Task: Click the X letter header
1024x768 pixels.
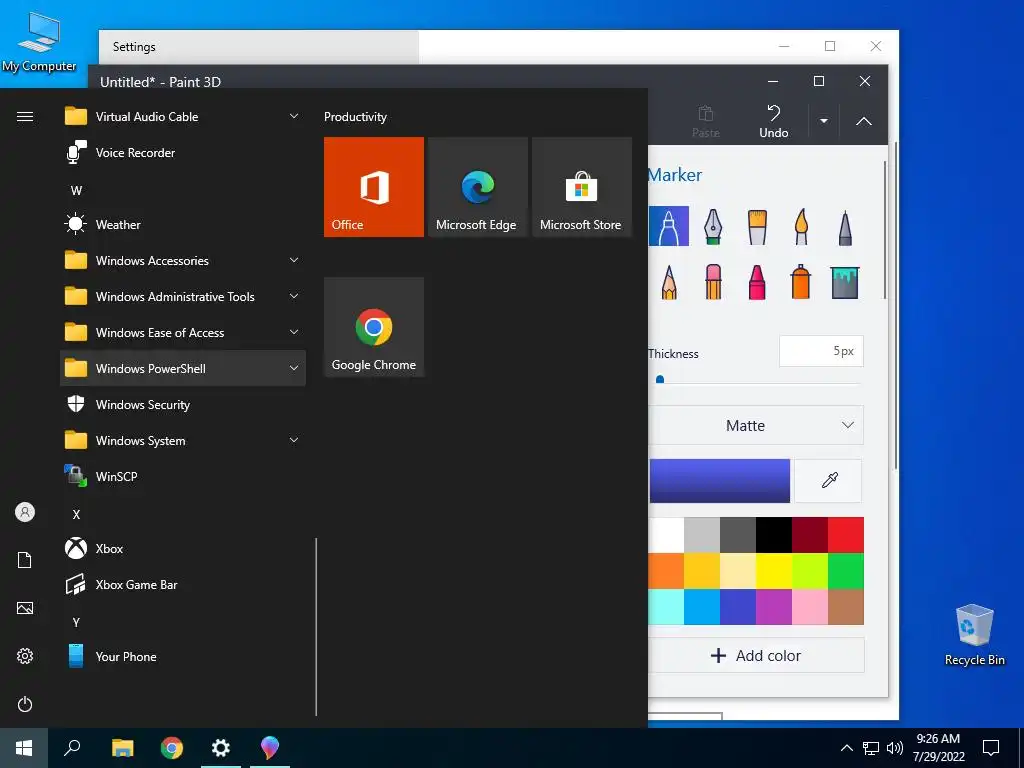Action: pos(76,515)
